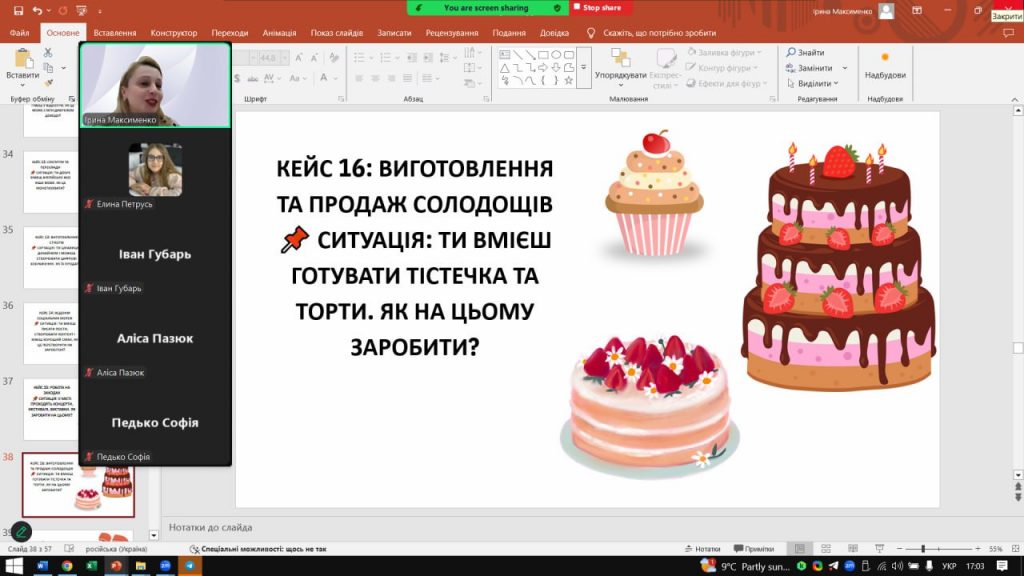Viewport: 1024px width, 576px height.
Task: Expand the Replace (Замінити) dropdown arrow
Action: (x=847, y=68)
